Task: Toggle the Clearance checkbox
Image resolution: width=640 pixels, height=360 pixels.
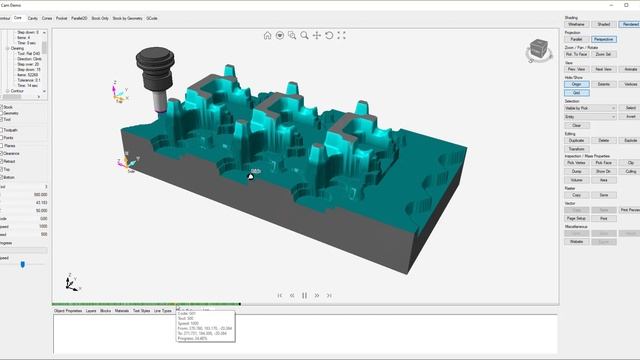Action: point(1,153)
